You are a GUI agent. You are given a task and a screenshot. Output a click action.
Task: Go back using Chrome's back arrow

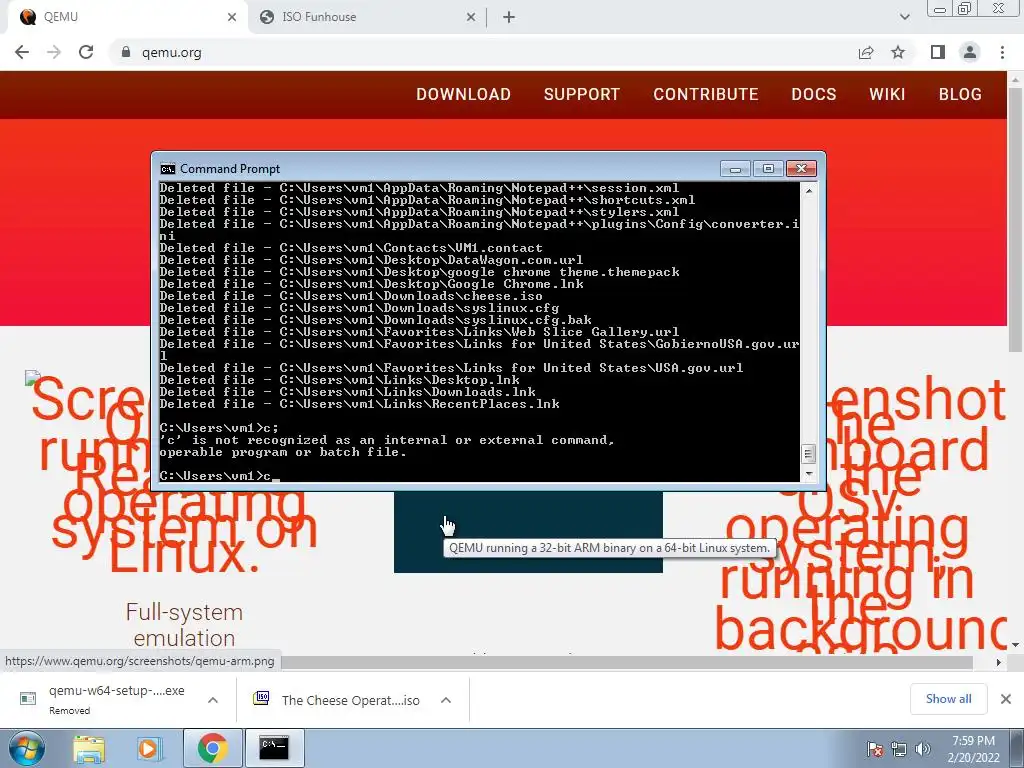coord(22,52)
